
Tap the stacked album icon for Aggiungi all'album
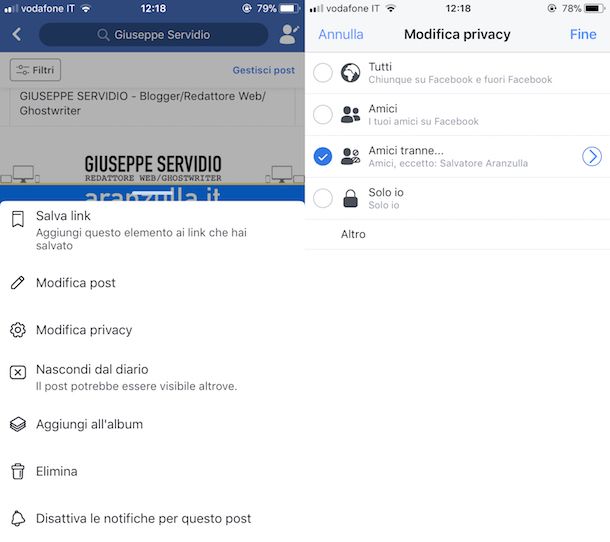point(18,424)
